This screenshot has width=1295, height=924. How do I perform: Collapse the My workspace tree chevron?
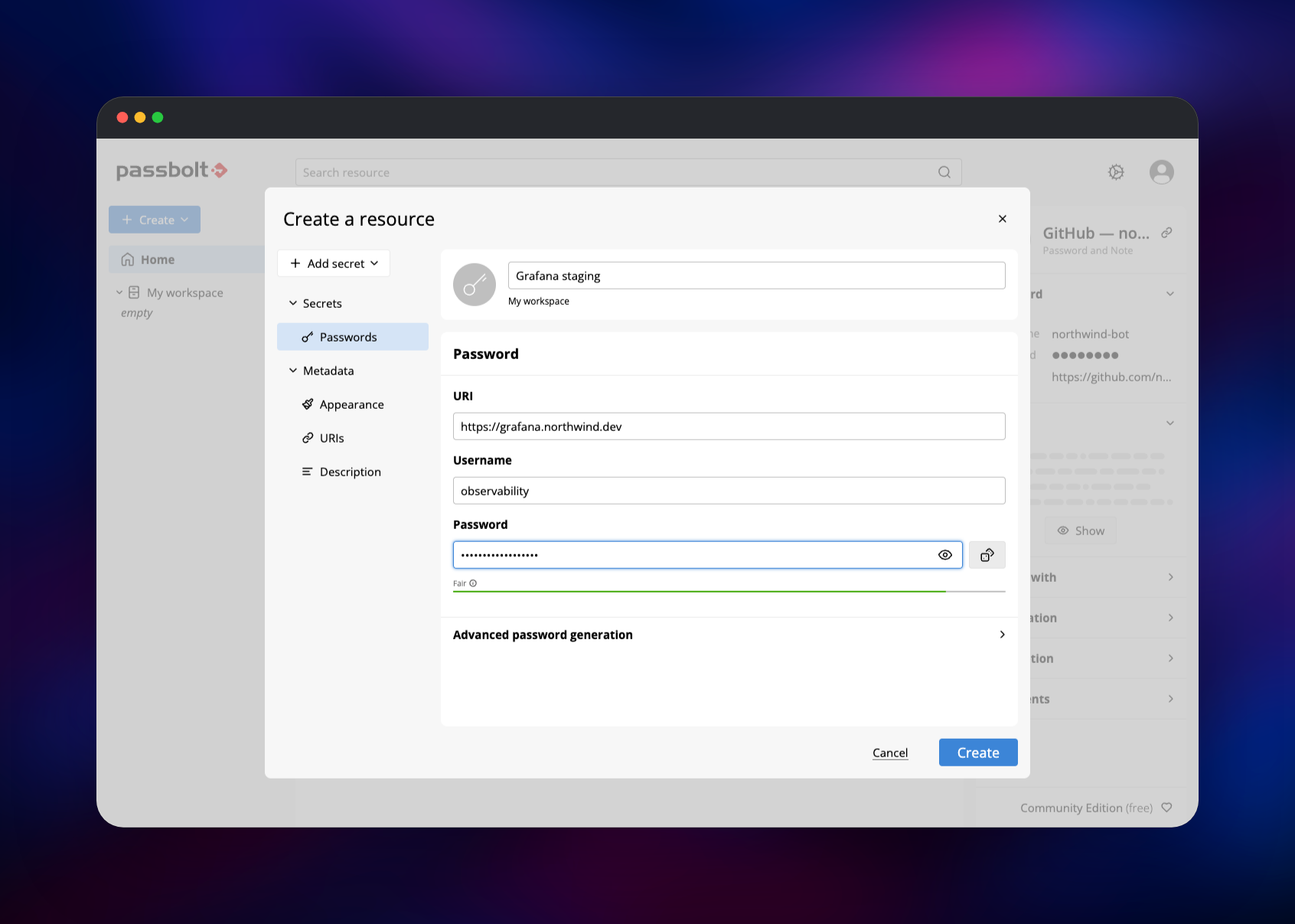tap(119, 292)
